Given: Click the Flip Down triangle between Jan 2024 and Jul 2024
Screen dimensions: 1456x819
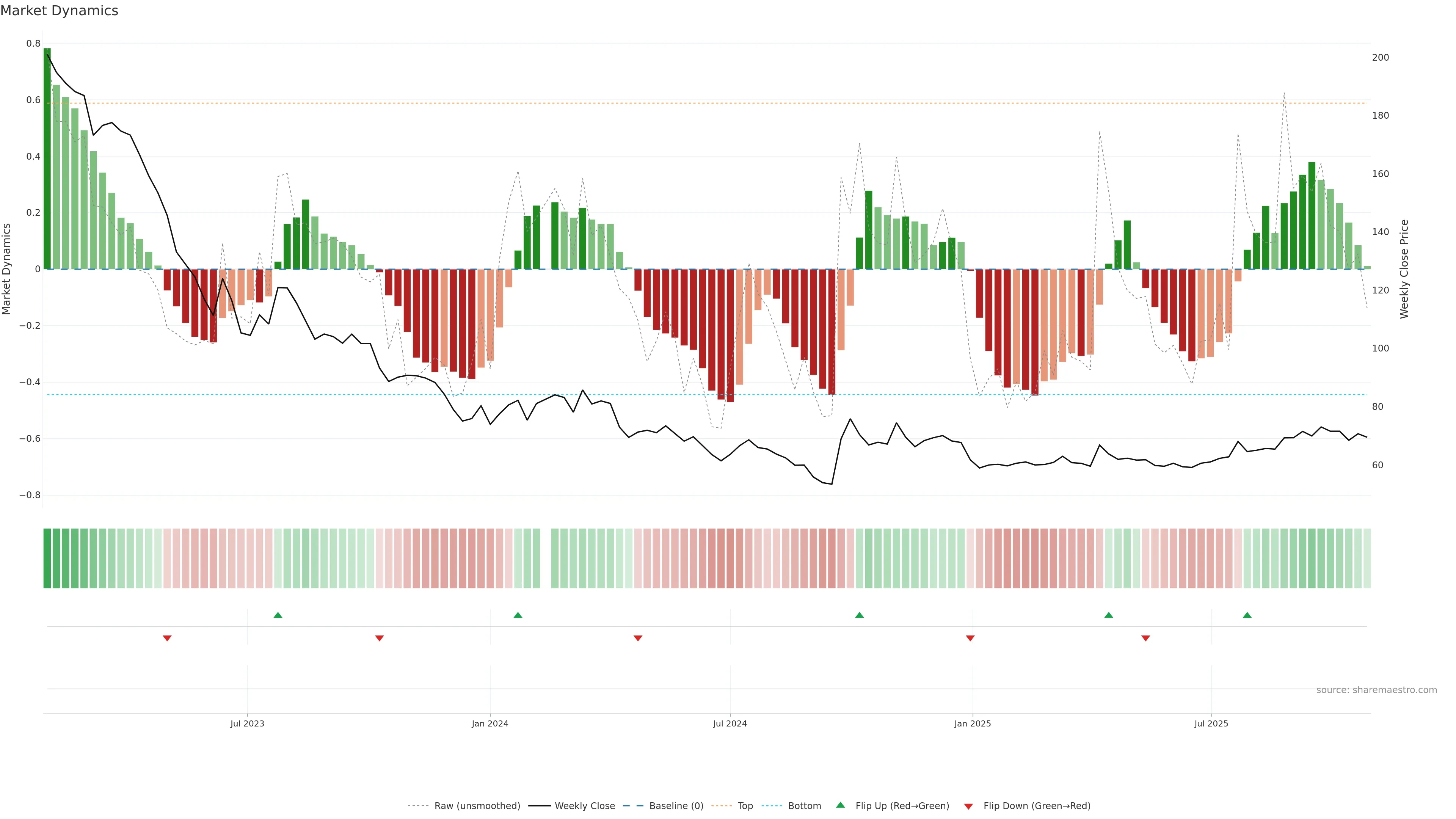Looking at the screenshot, I should (x=637, y=638).
